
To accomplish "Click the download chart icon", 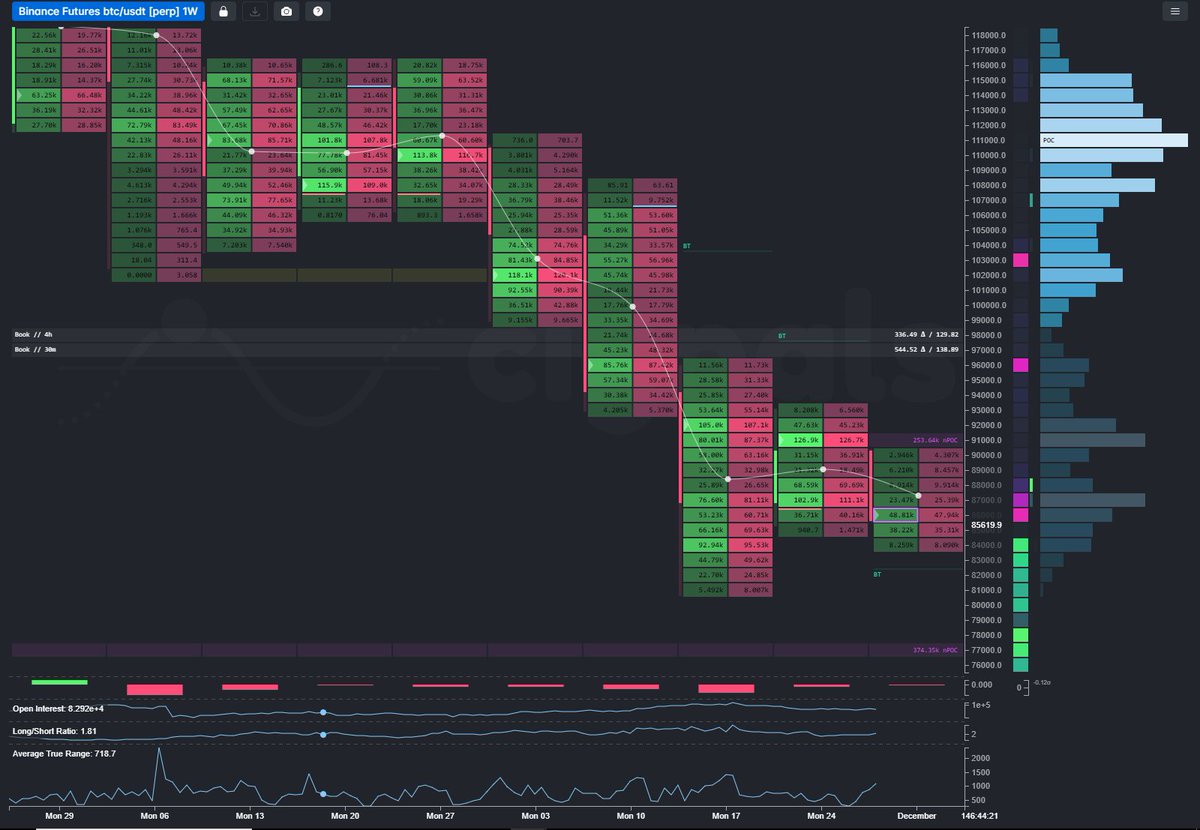I will click(x=255, y=11).
